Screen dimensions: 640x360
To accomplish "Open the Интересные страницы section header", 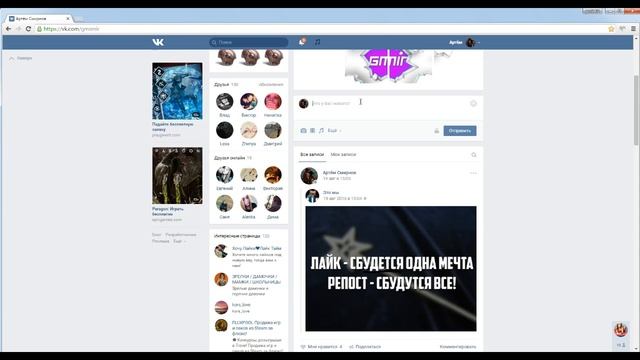I will (x=242, y=236).
